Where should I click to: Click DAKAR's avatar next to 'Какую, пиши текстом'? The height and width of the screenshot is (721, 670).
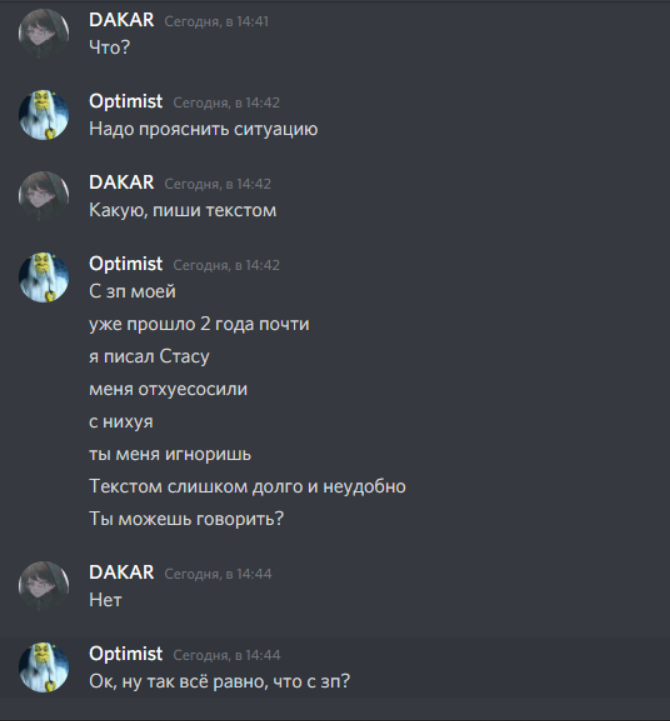[43, 196]
